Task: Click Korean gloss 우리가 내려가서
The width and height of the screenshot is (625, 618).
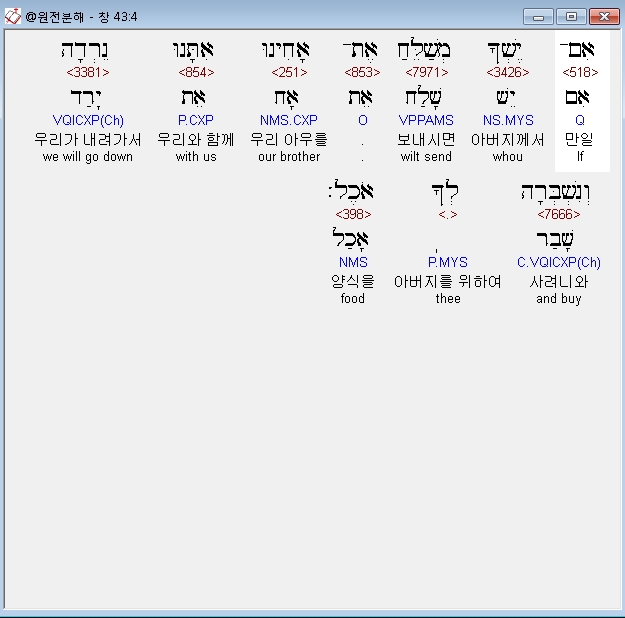Action: tap(88, 140)
